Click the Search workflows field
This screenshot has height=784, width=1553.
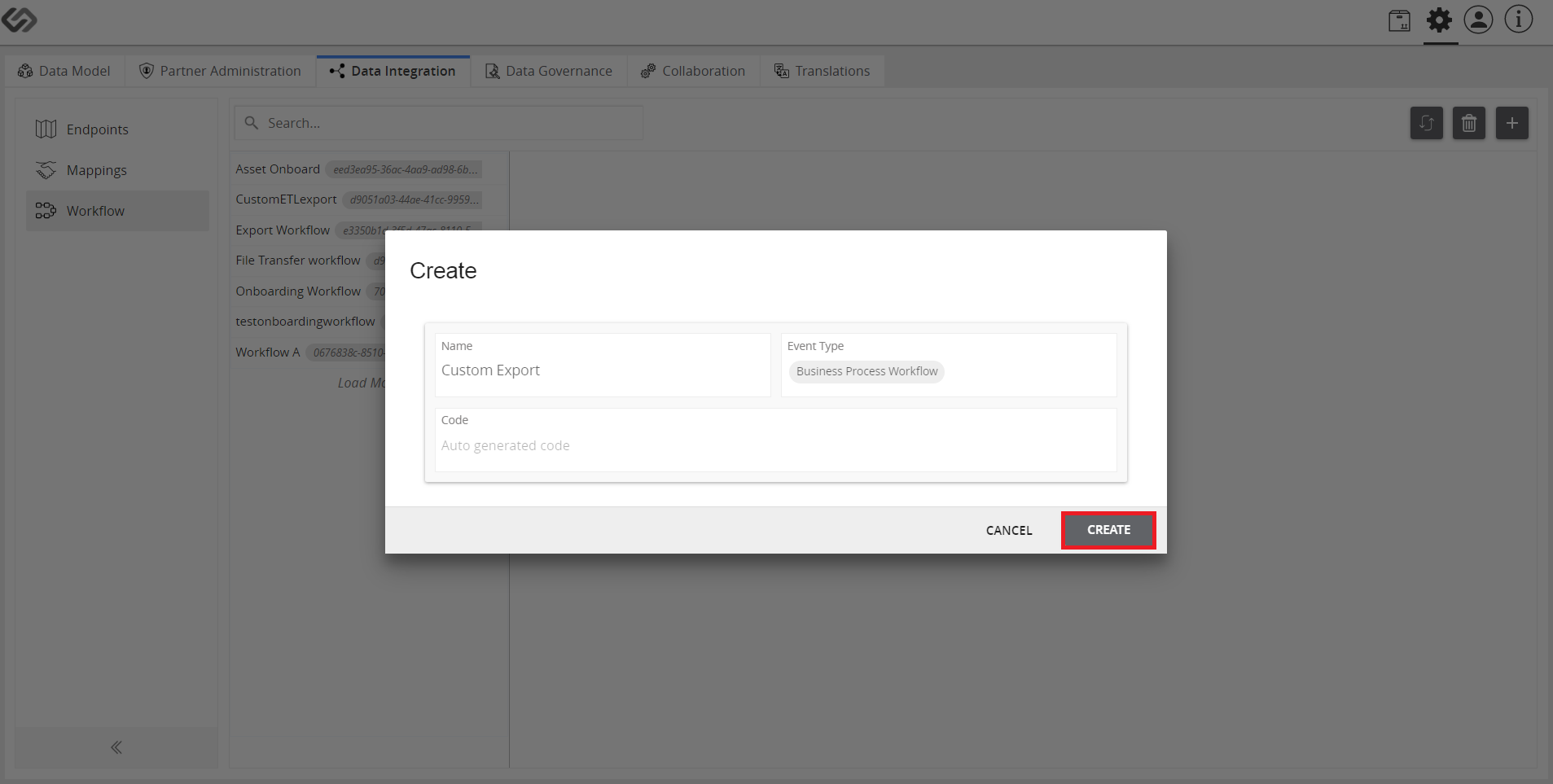(x=439, y=123)
